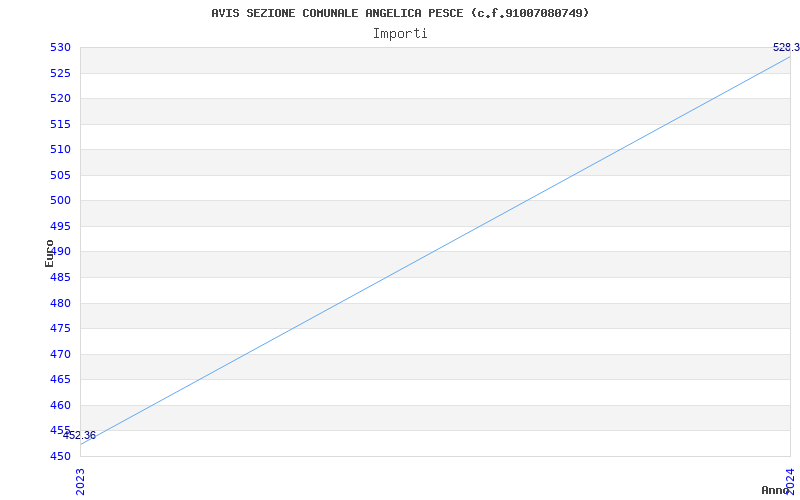Click the 510 y-axis tick label
The width and height of the screenshot is (800, 500).
point(60,149)
